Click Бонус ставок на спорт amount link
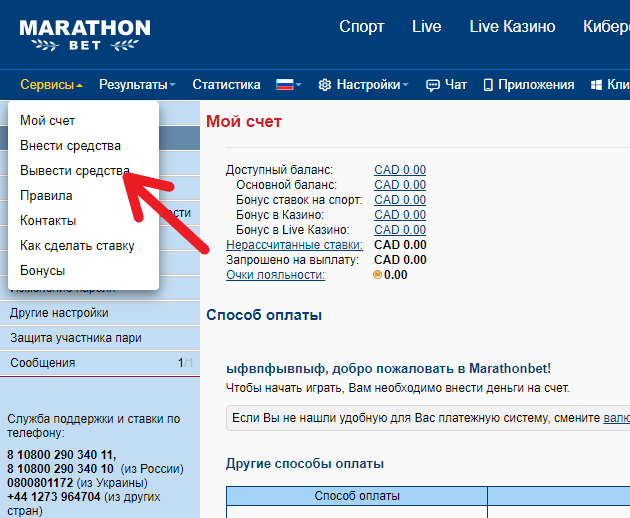Screen dimensions: 630x518 400,200
